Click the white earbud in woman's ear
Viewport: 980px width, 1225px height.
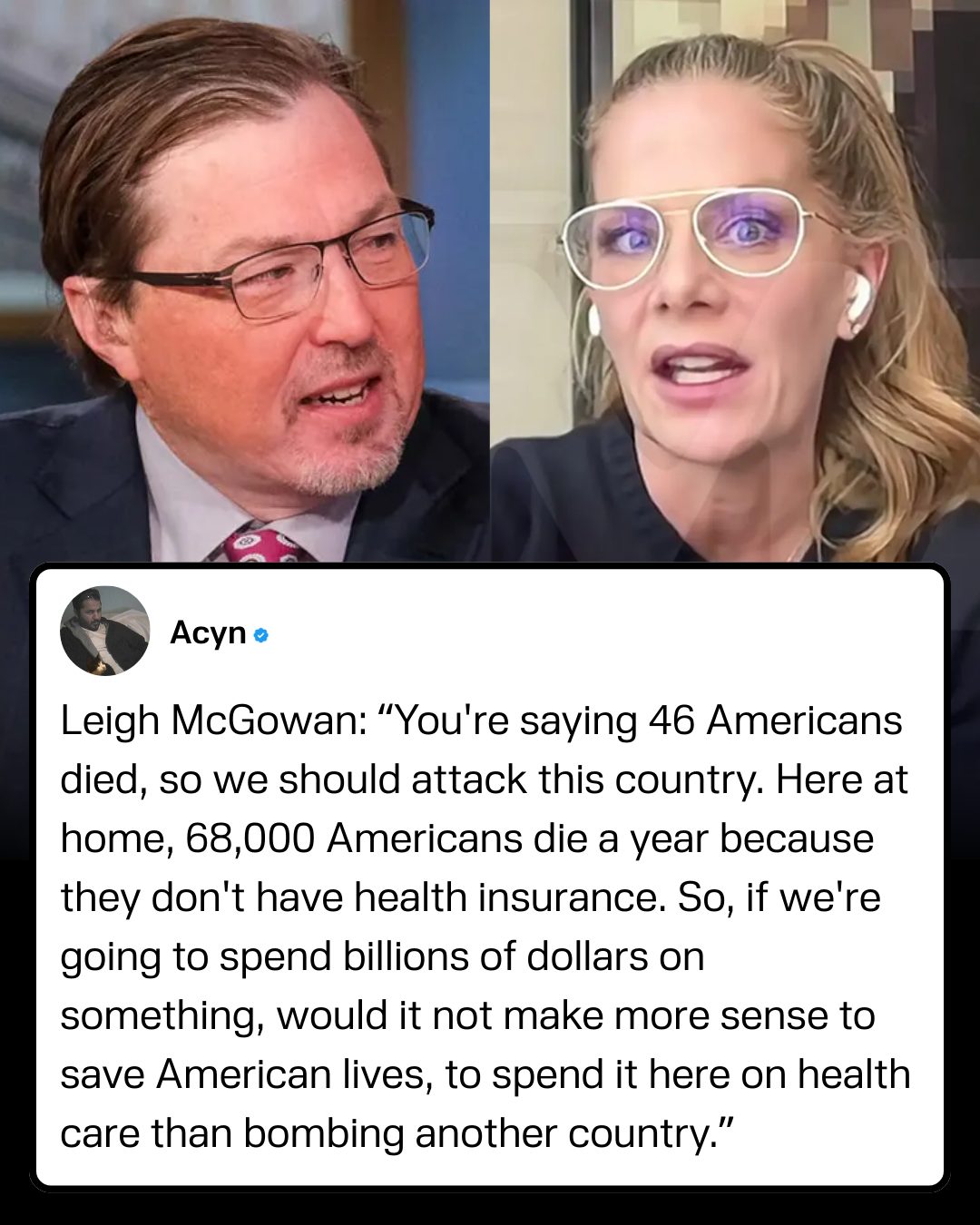click(x=856, y=298)
